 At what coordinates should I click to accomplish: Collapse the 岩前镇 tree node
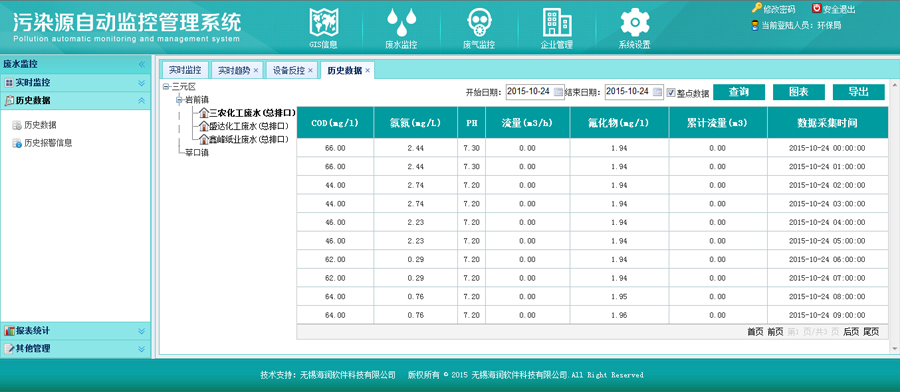tap(179, 100)
